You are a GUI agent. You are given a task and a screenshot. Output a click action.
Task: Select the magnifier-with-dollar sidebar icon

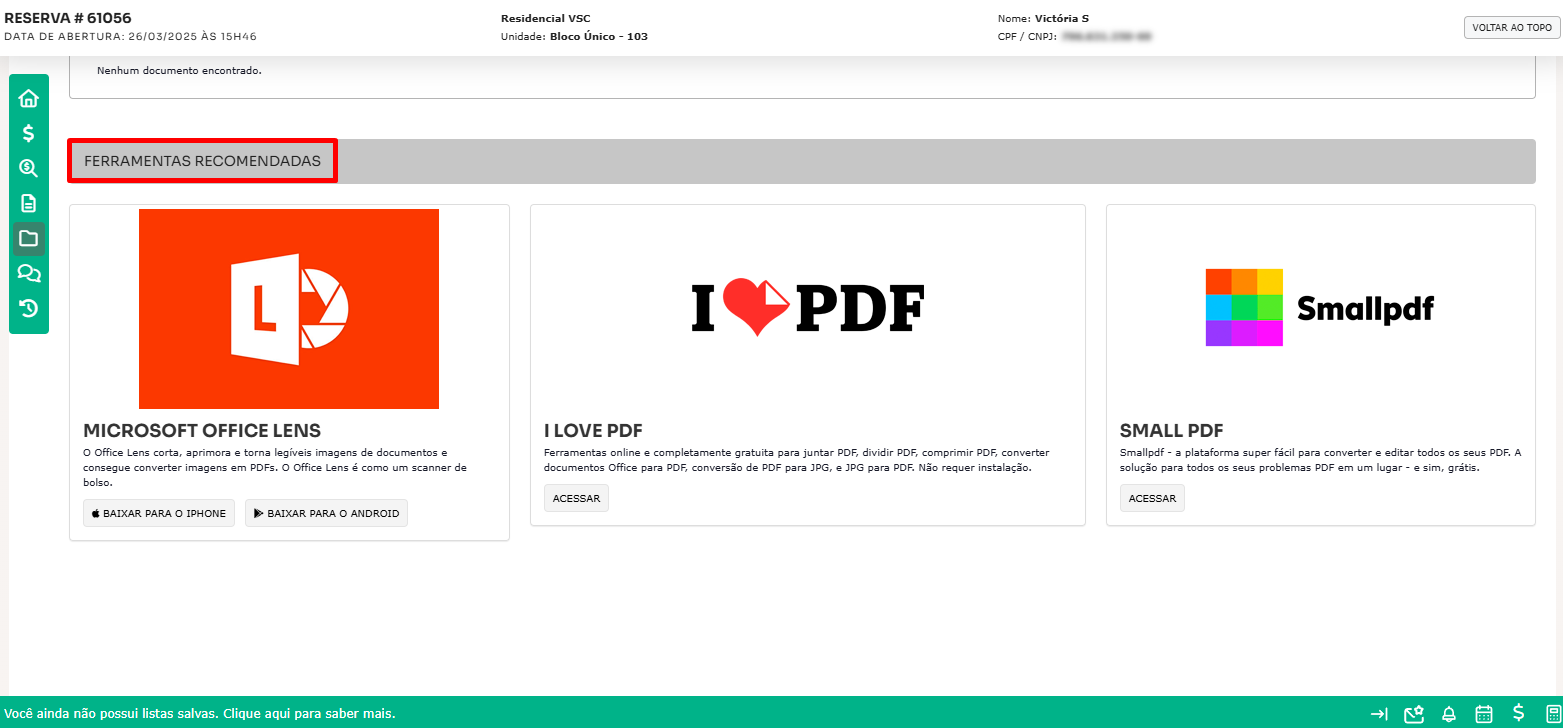[x=29, y=168]
